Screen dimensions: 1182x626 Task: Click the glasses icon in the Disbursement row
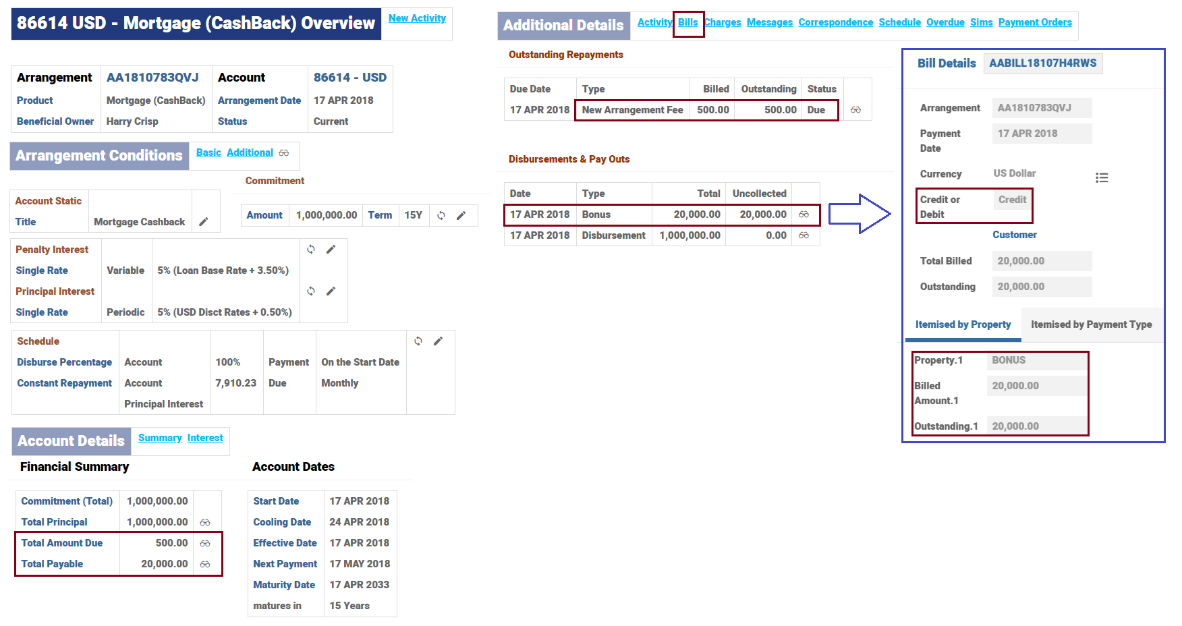click(804, 236)
